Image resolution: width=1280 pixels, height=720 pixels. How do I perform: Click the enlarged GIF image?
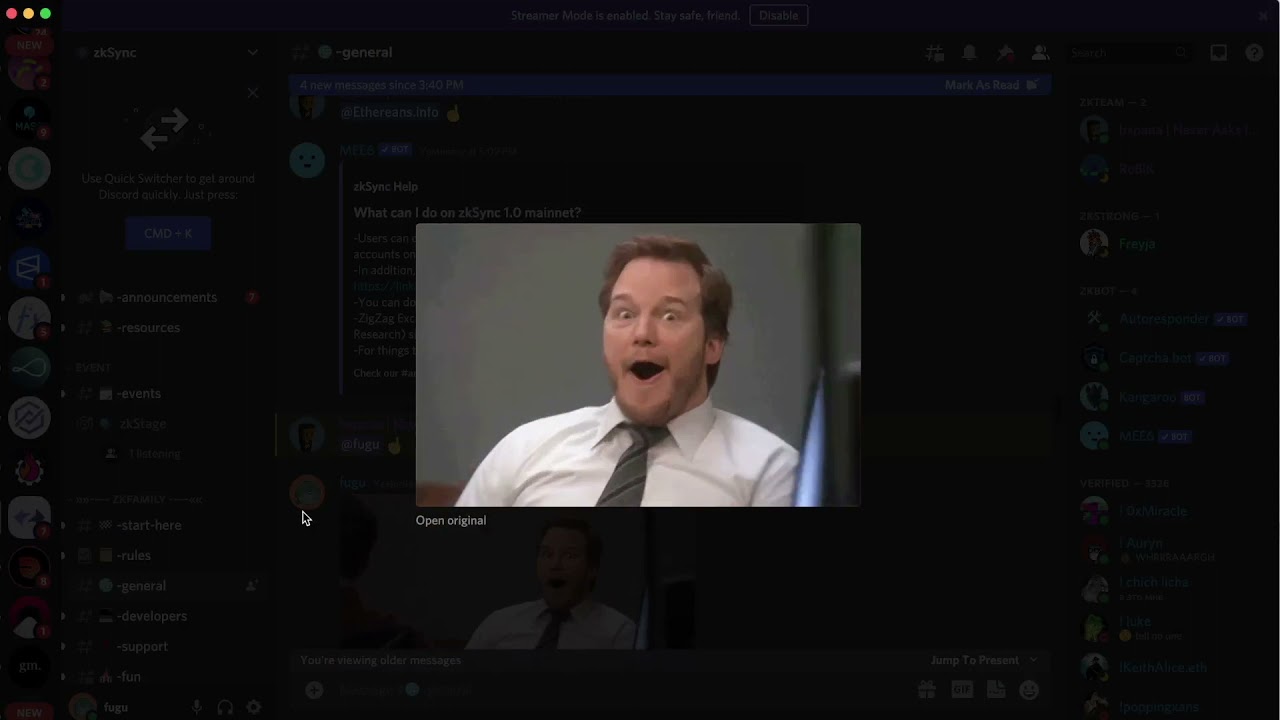(638, 365)
